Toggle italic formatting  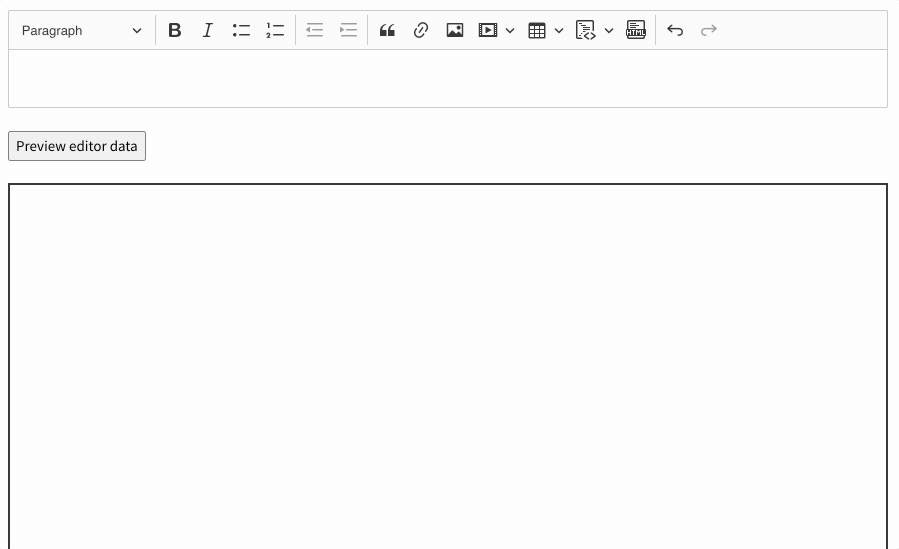[208, 30]
